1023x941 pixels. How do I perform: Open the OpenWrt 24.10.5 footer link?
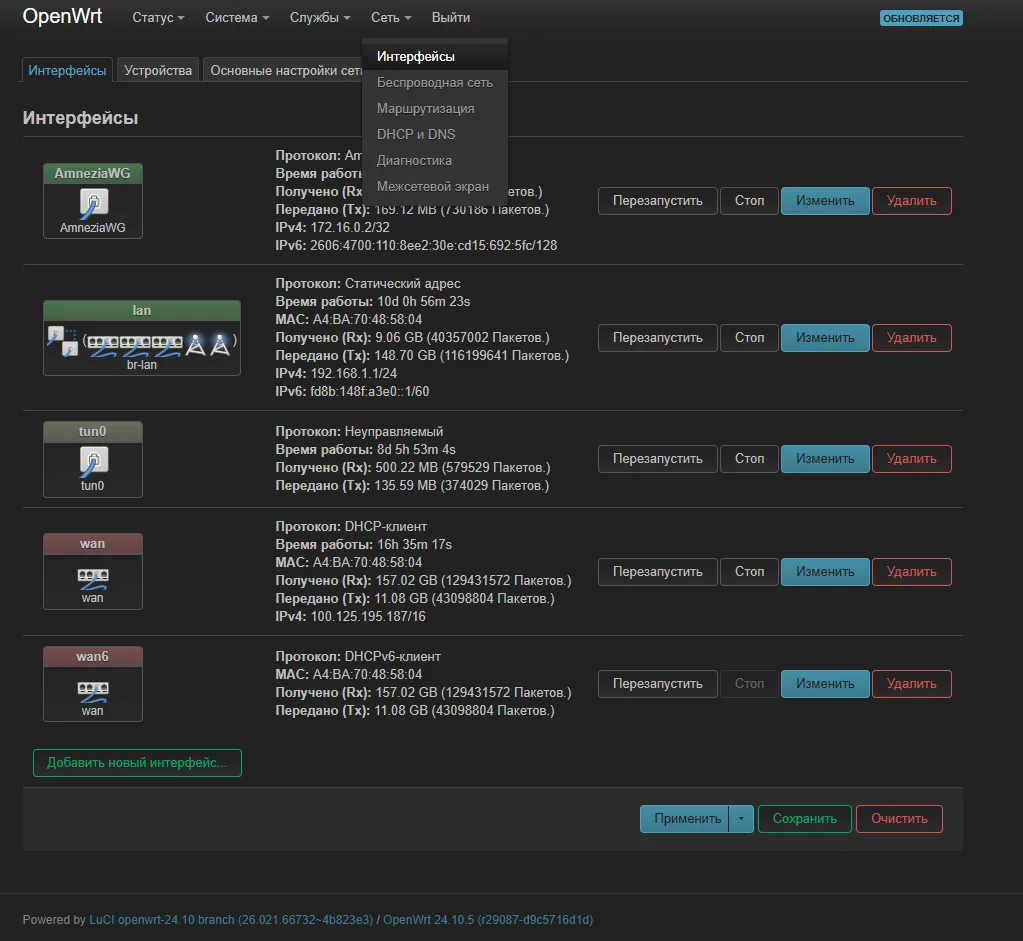coord(488,919)
